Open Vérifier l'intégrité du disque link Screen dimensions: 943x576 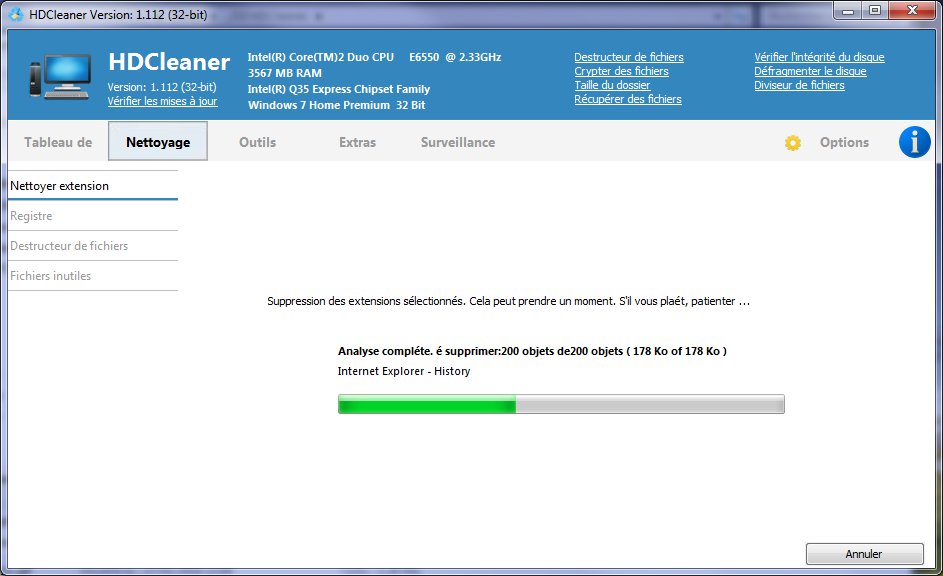point(819,57)
